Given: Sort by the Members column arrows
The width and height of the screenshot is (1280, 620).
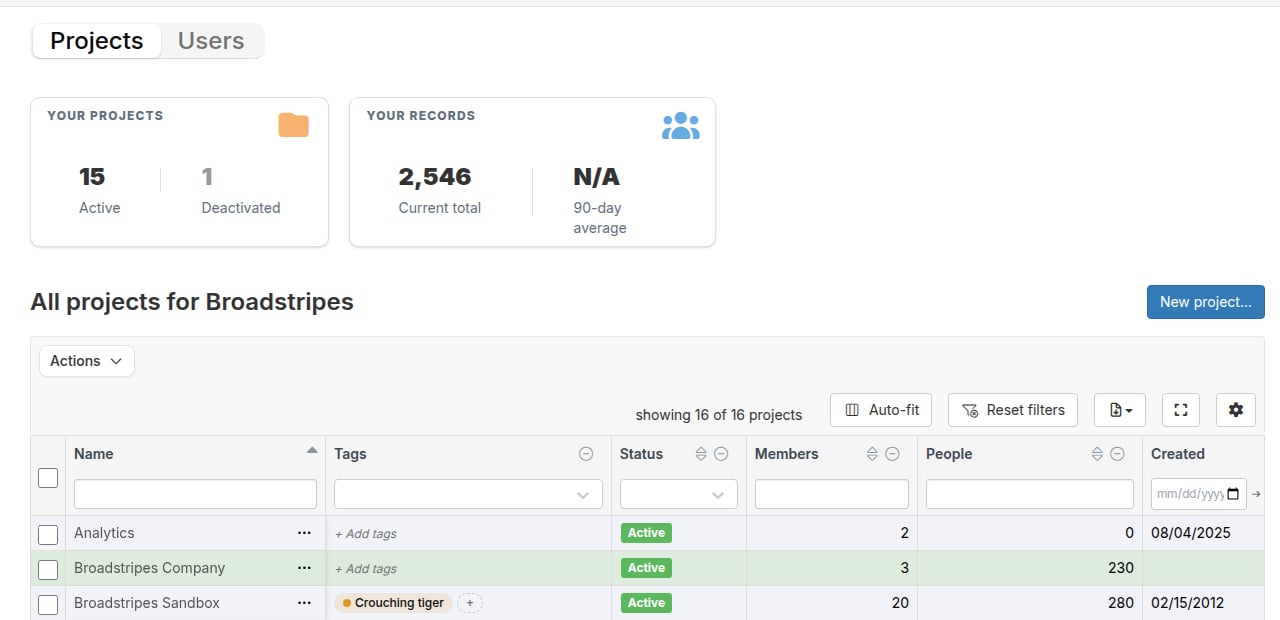Looking at the screenshot, I should (x=872, y=454).
